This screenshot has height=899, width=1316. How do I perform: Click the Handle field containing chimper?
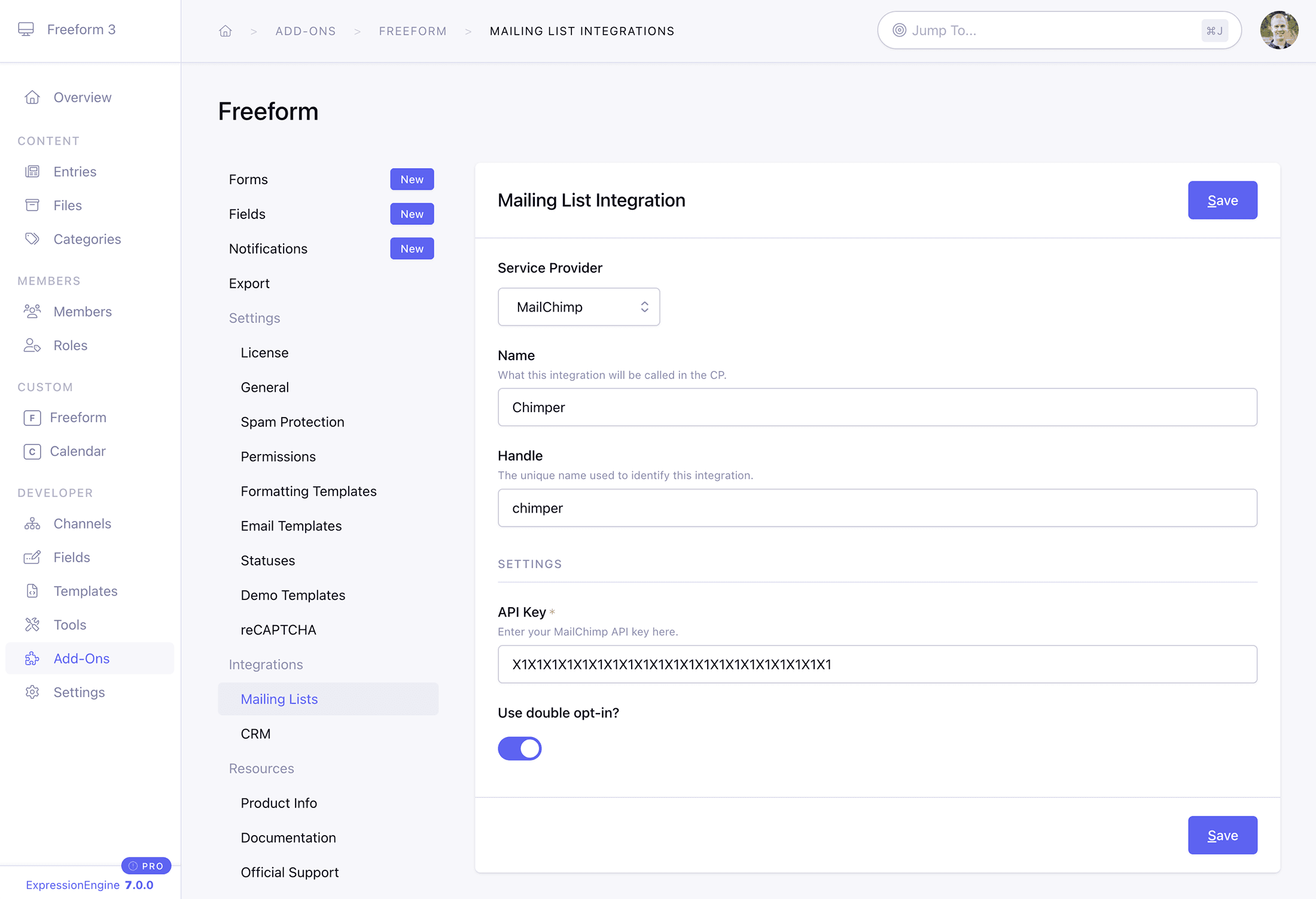(x=877, y=508)
